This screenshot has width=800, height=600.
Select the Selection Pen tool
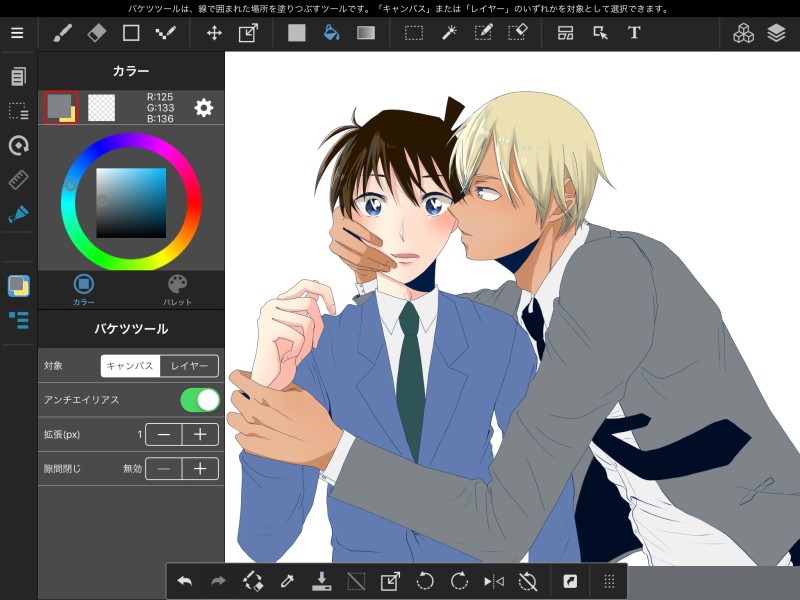click(483, 33)
